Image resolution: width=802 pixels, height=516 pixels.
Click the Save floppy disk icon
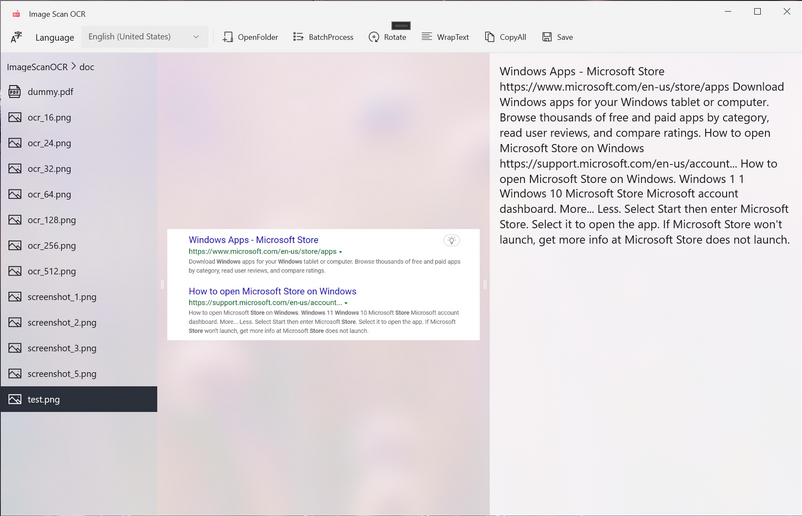[x=547, y=37]
